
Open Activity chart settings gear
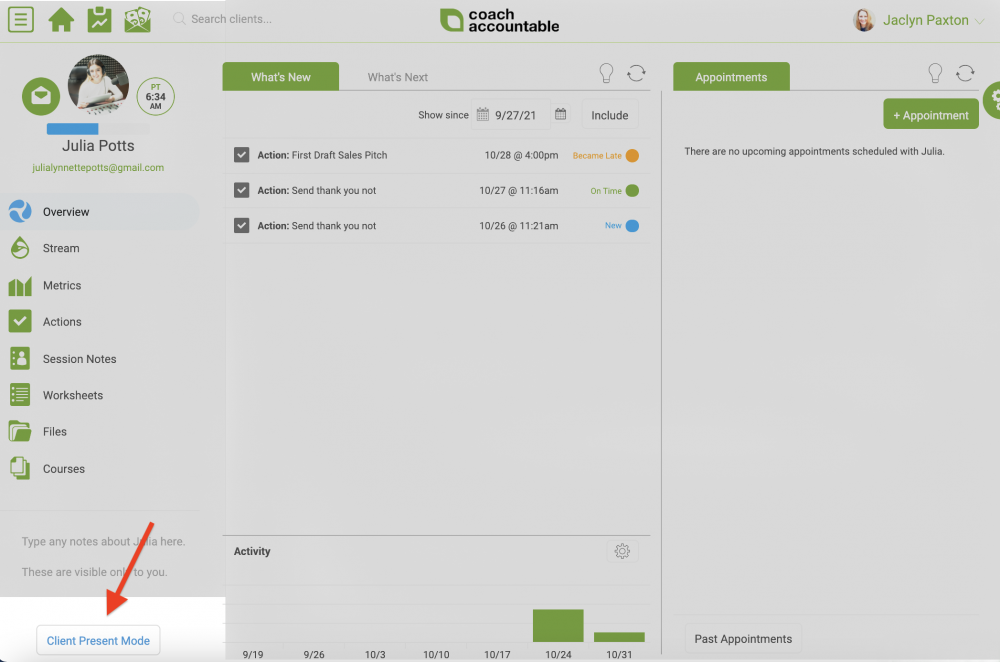click(622, 551)
